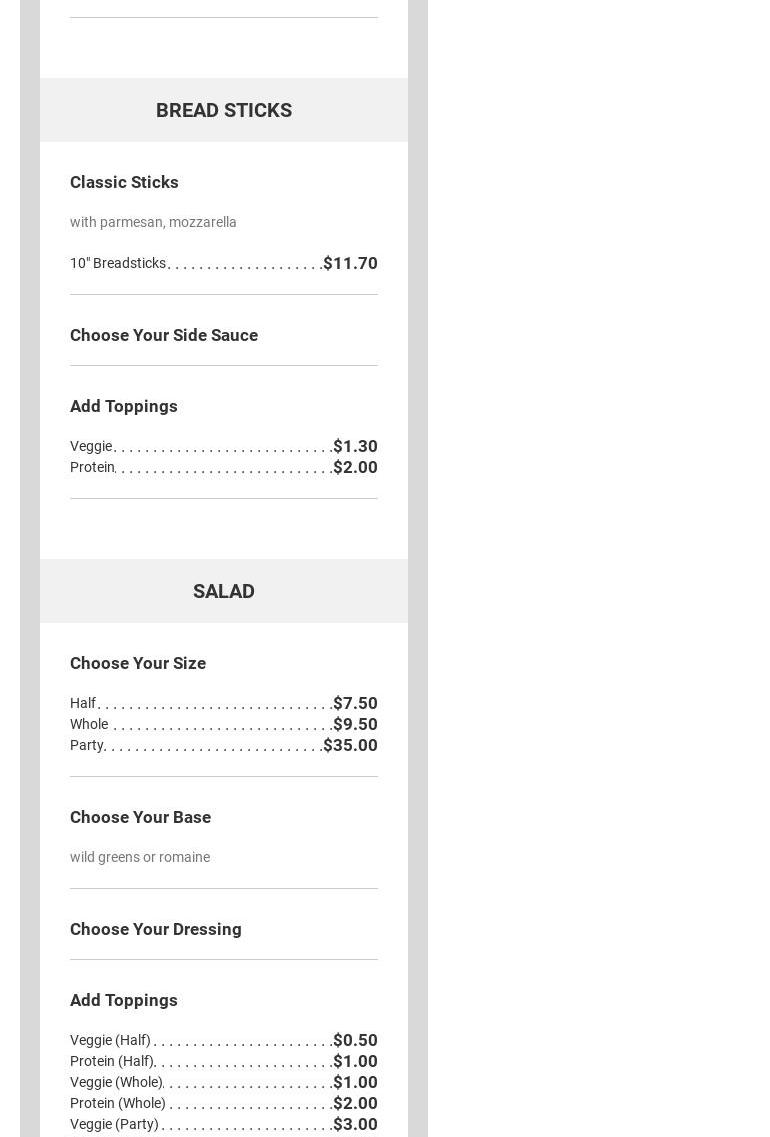
Task: Select the Veggie topping priced $1.30
Action: 91,446
